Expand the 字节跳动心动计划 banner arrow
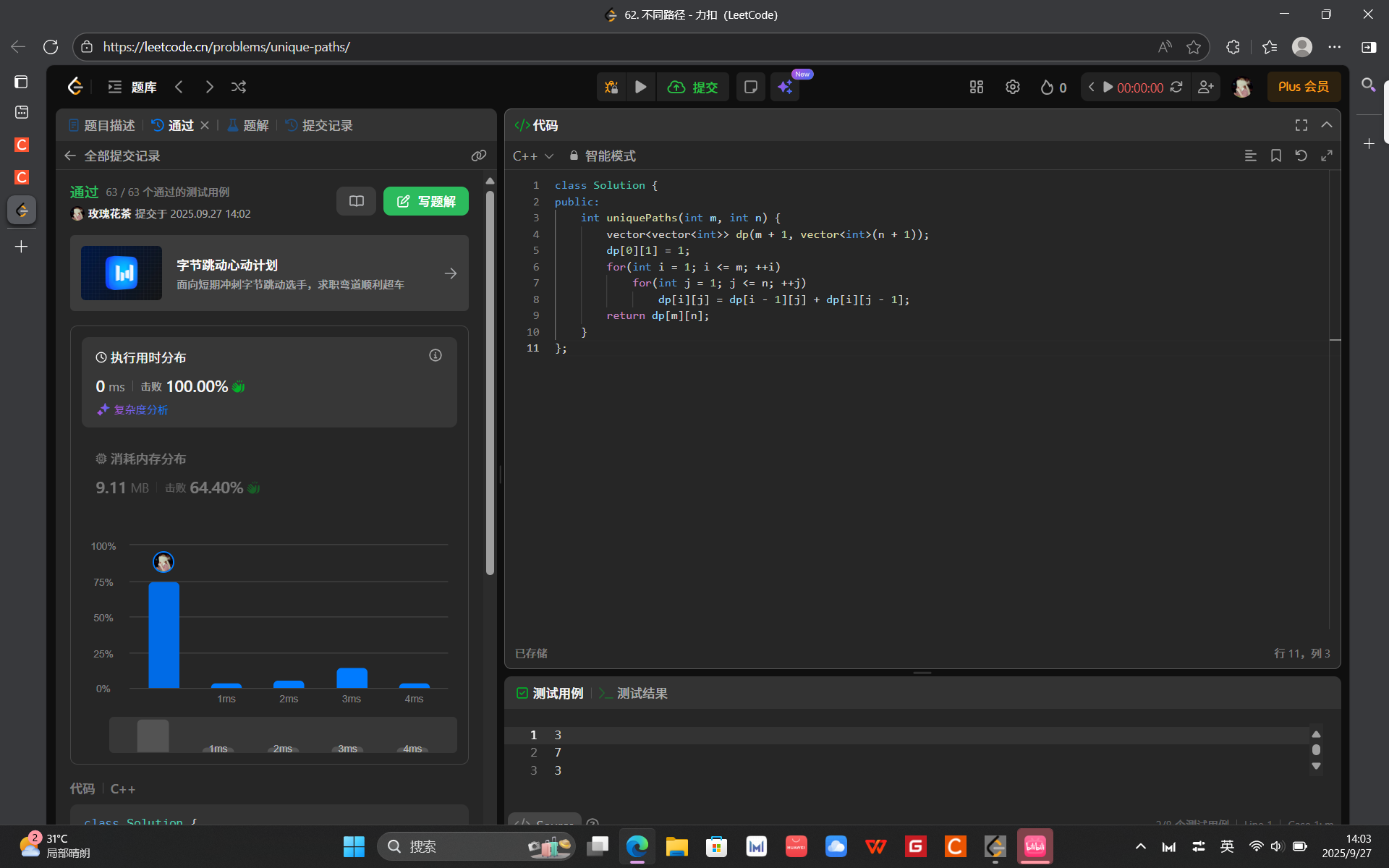This screenshot has height=868, width=1389. 451,273
